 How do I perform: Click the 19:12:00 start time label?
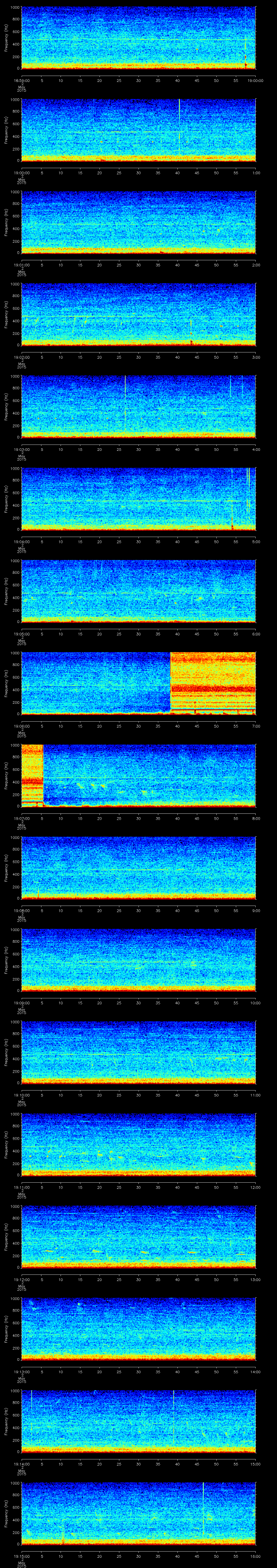tap(21, 1279)
